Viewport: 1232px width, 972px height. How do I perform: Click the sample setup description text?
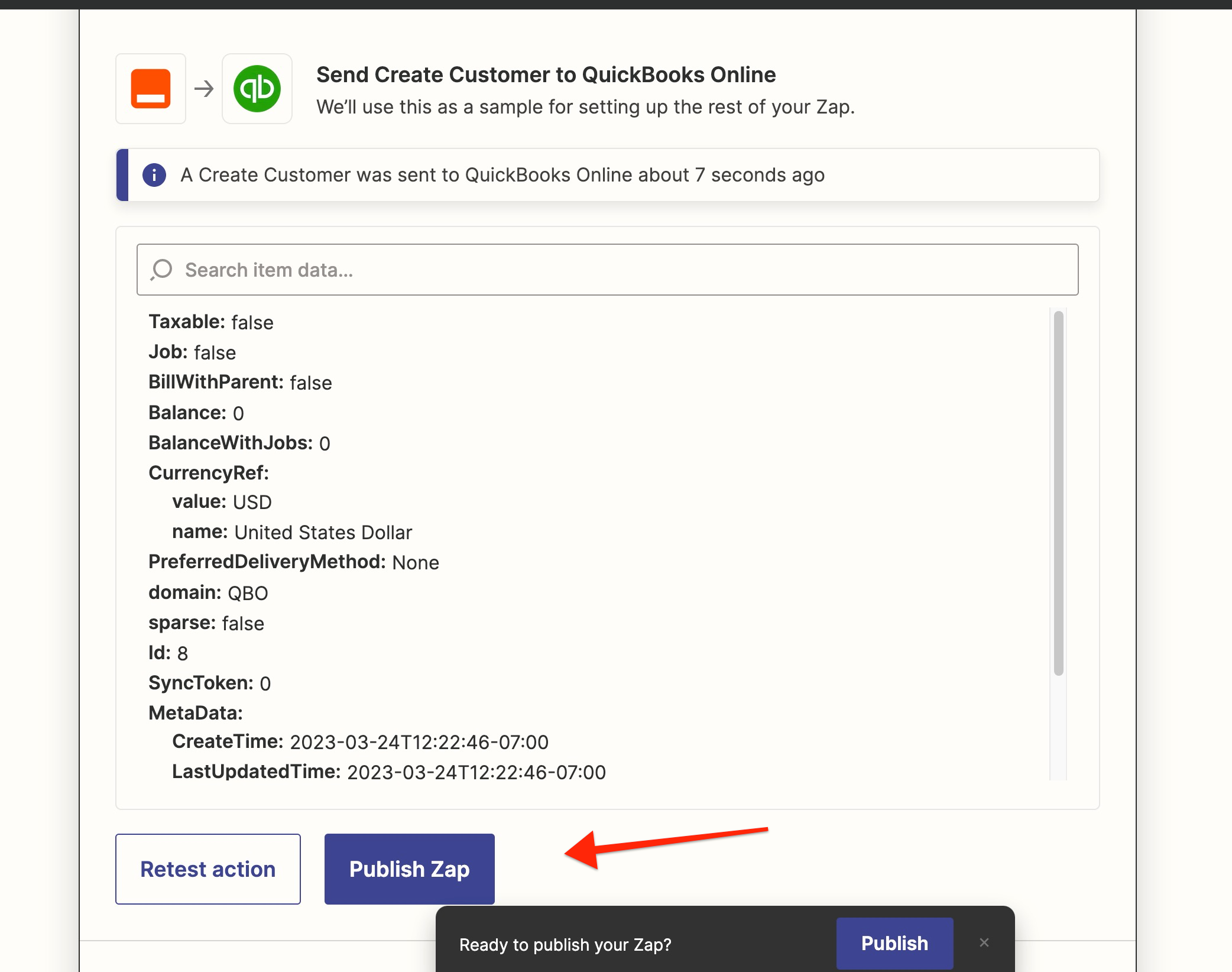pos(586,107)
